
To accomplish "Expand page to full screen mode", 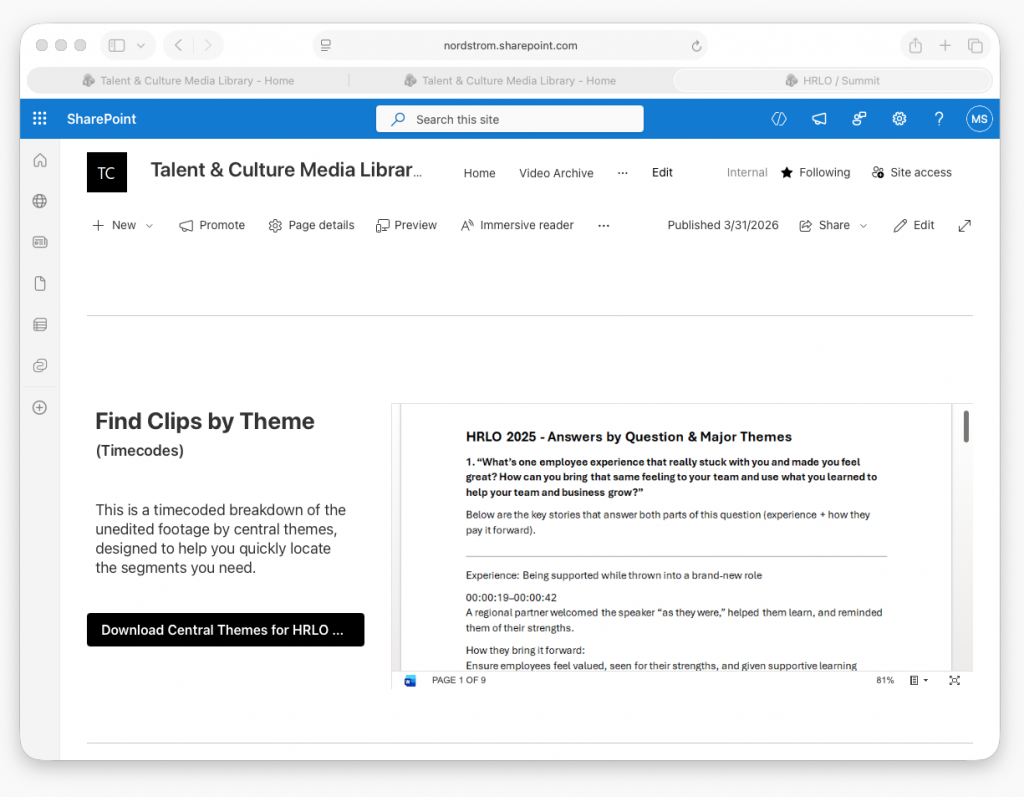I will [x=964, y=226].
